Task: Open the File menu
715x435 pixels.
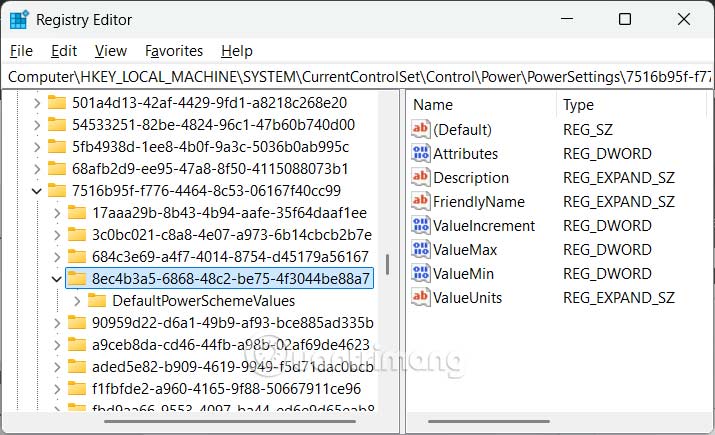Action: point(21,51)
